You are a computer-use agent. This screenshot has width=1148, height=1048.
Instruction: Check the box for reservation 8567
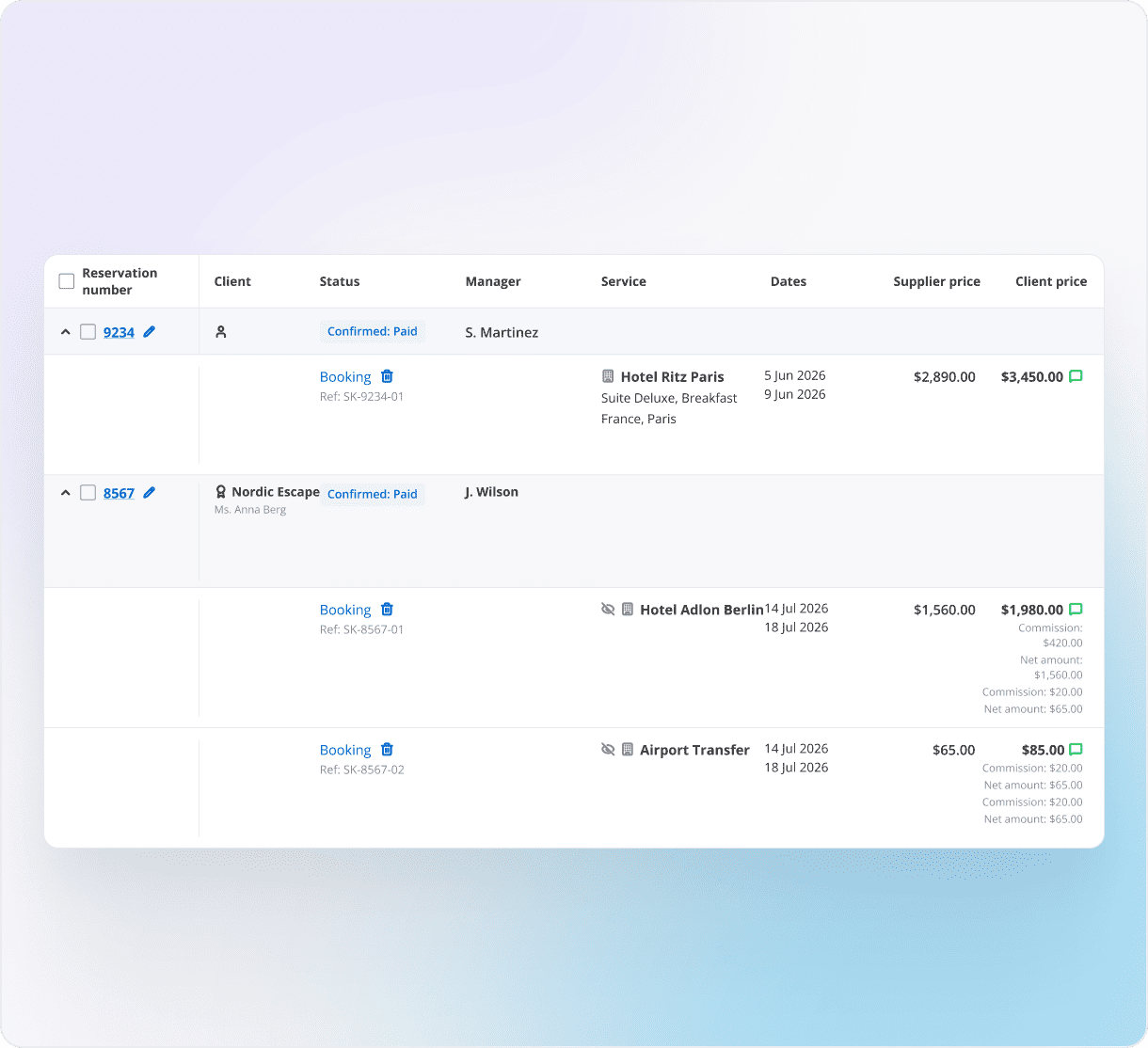click(88, 493)
